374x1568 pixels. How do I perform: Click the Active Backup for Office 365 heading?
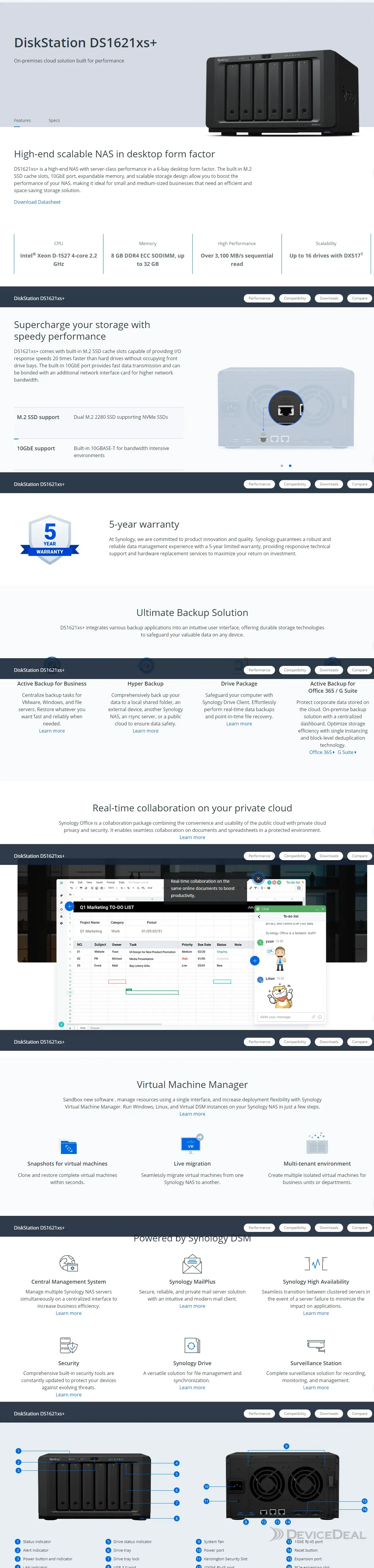(333, 687)
